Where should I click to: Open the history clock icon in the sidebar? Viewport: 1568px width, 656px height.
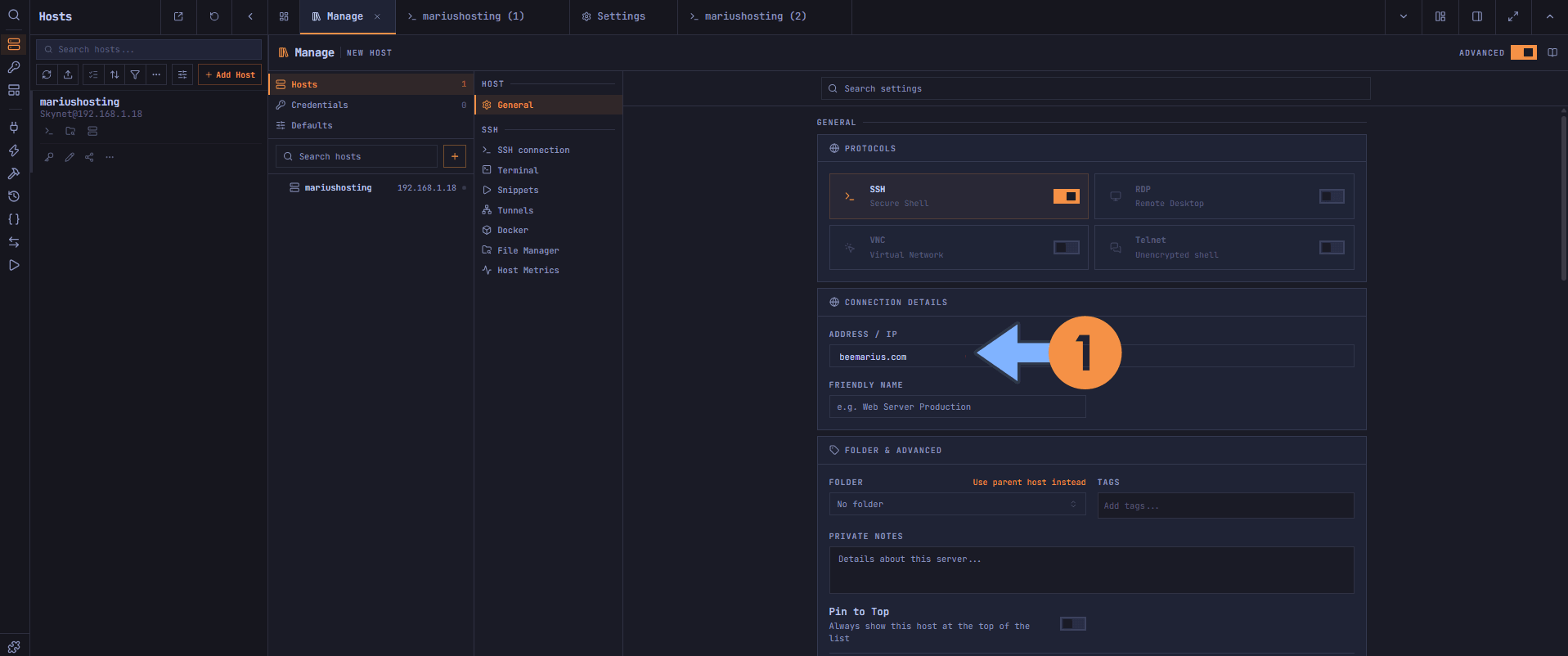[x=14, y=196]
